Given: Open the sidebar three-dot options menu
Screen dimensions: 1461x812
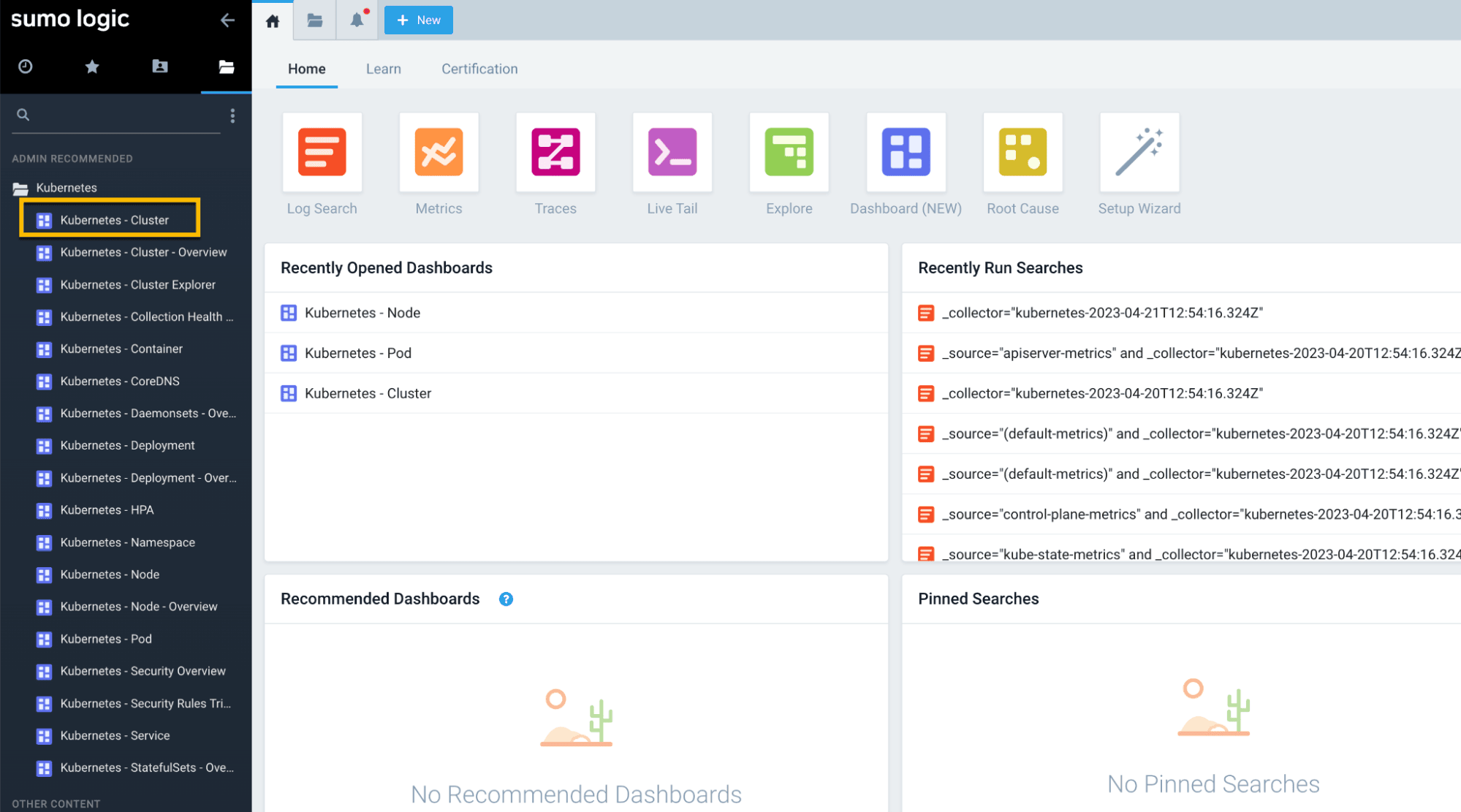Looking at the screenshot, I should [x=232, y=115].
